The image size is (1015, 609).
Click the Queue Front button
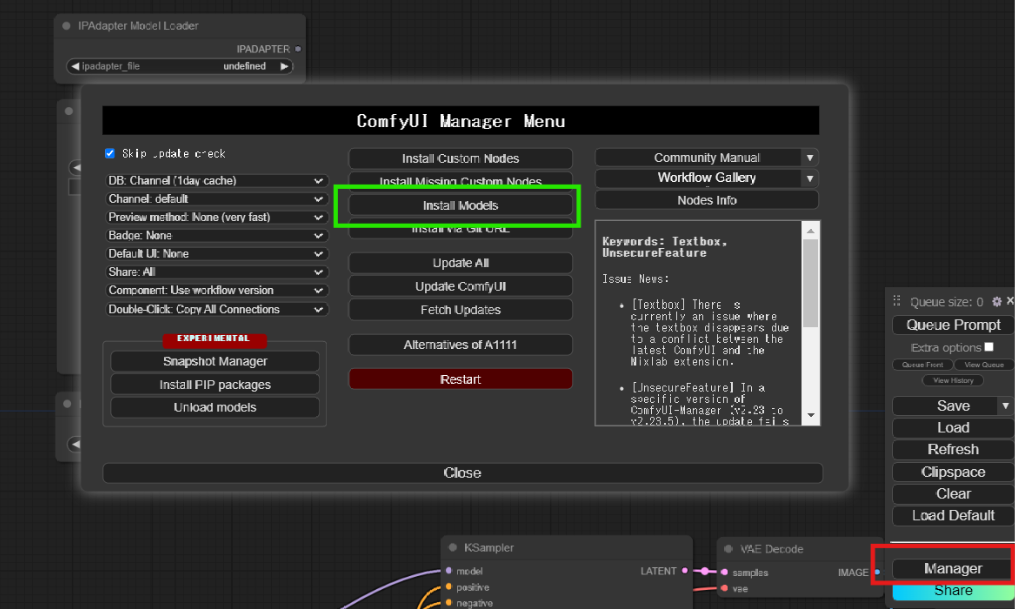click(922, 365)
